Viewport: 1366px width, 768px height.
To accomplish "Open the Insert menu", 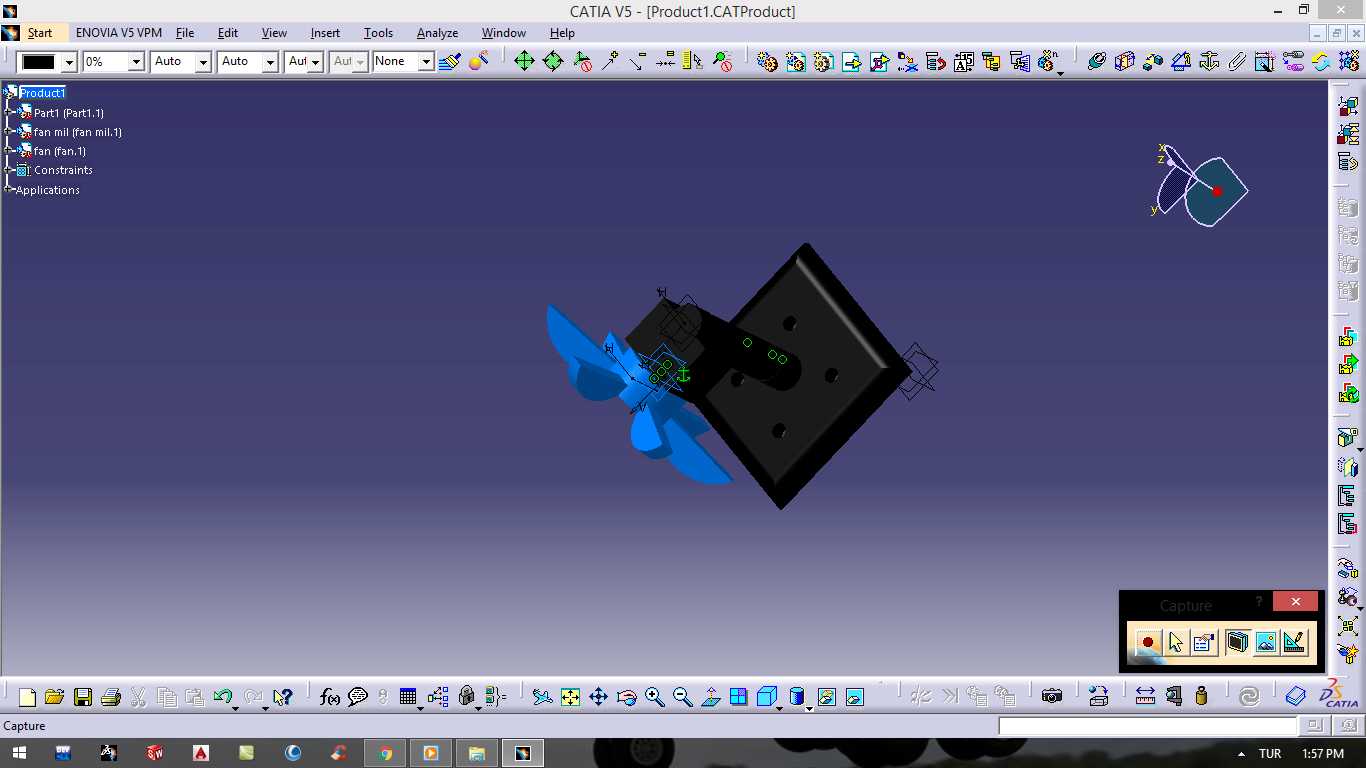I will click(325, 33).
